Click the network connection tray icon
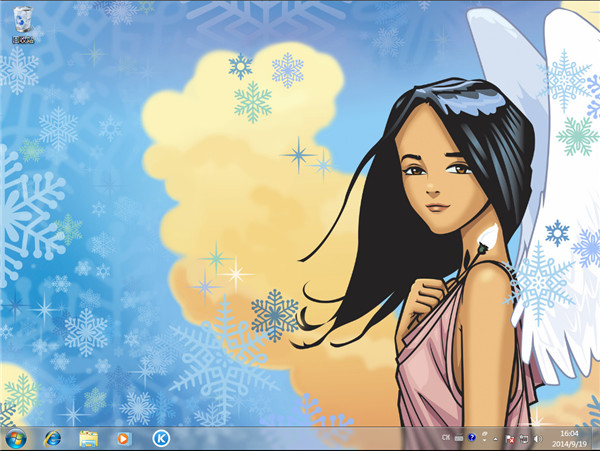The height and width of the screenshot is (451, 600). point(523,438)
